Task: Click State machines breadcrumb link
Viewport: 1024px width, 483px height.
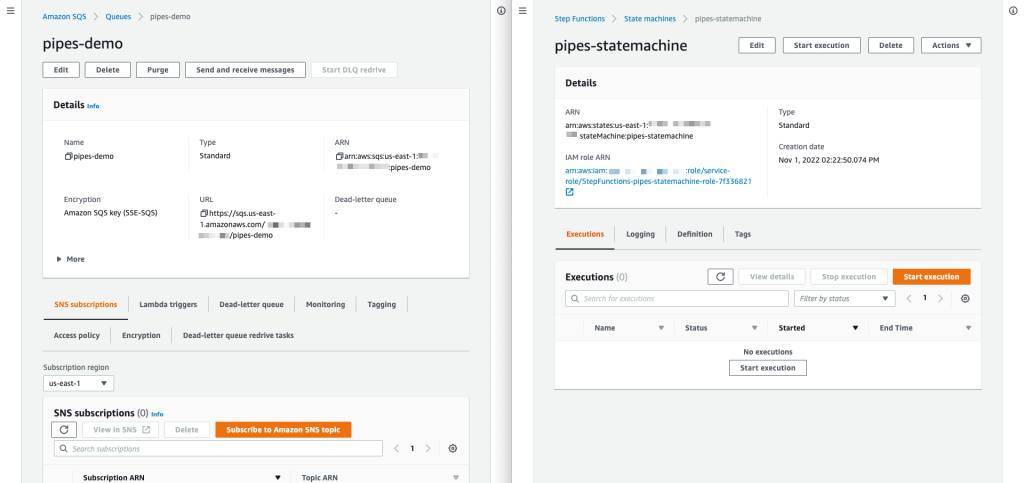Action: 650,19
